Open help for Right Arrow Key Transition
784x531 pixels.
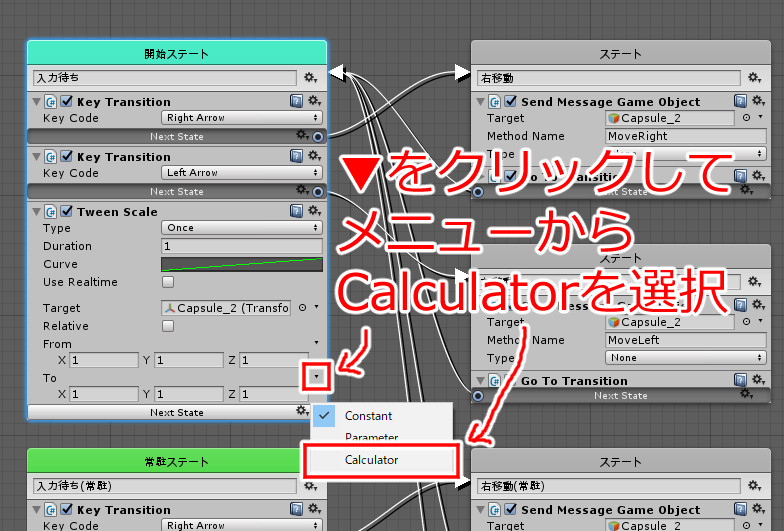296,102
